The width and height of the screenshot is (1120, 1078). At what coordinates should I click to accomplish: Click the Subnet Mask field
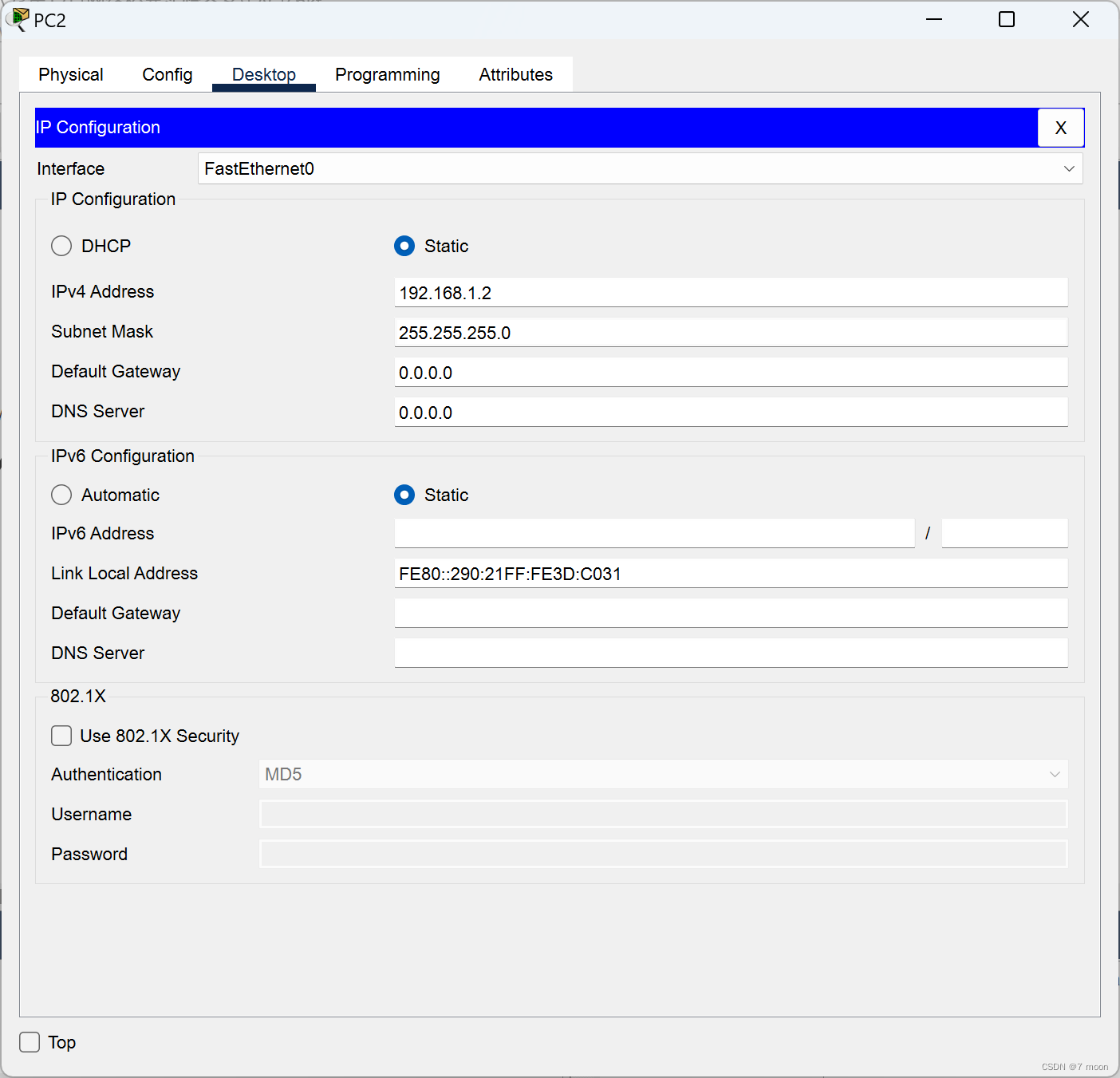[731, 332]
